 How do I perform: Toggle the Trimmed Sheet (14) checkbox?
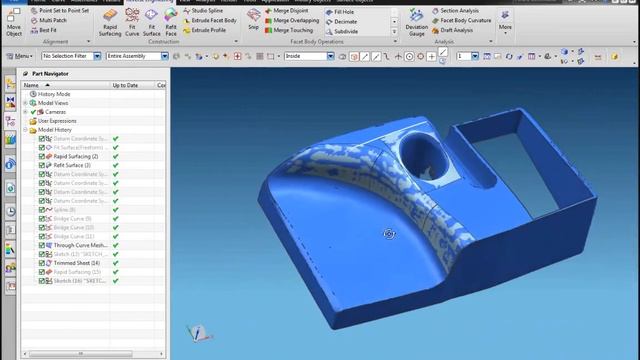pyautogui.click(x=42, y=263)
